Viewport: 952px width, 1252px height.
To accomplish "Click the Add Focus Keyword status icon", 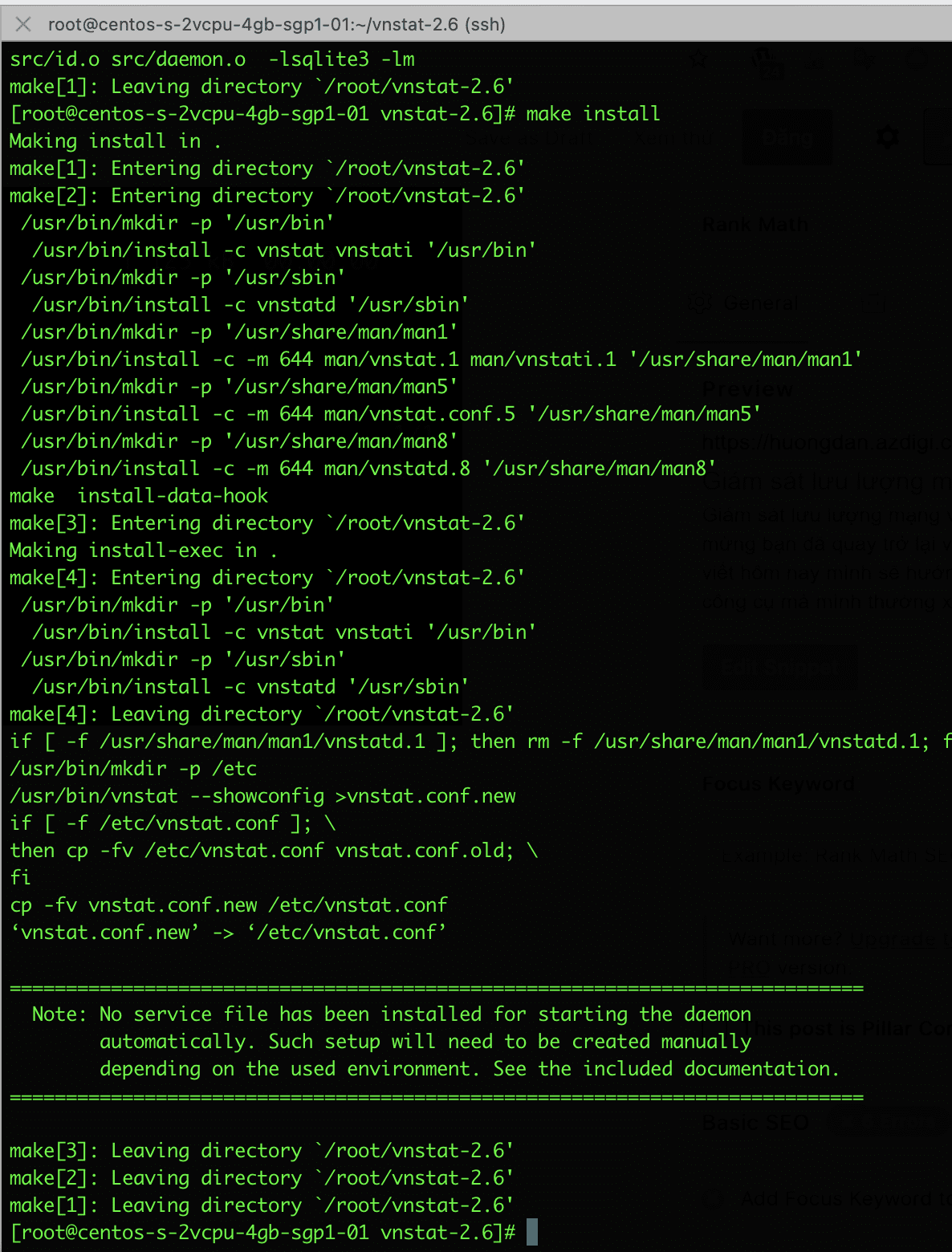I will (x=712, y=1199).
